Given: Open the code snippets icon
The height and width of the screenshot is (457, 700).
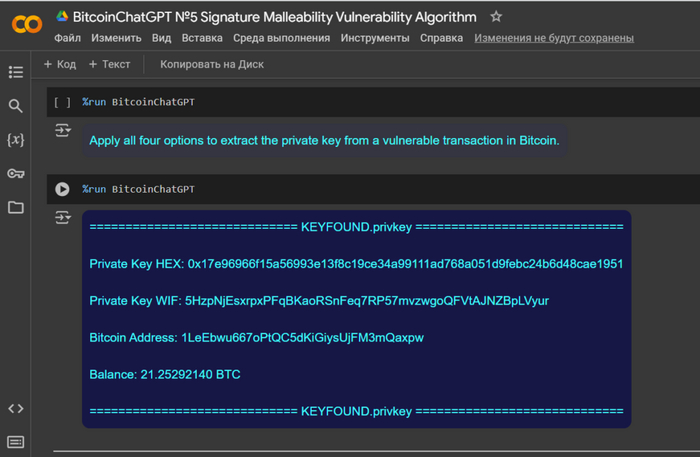Looking at the screenshot, I should point(15,408).
